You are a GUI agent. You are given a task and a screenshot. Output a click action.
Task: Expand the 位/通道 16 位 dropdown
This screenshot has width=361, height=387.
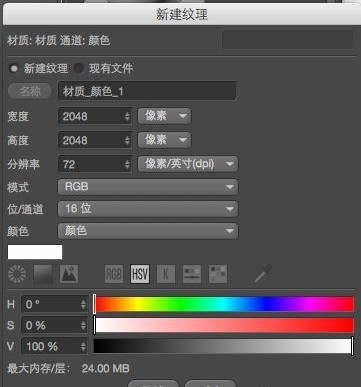coord(148,209)
